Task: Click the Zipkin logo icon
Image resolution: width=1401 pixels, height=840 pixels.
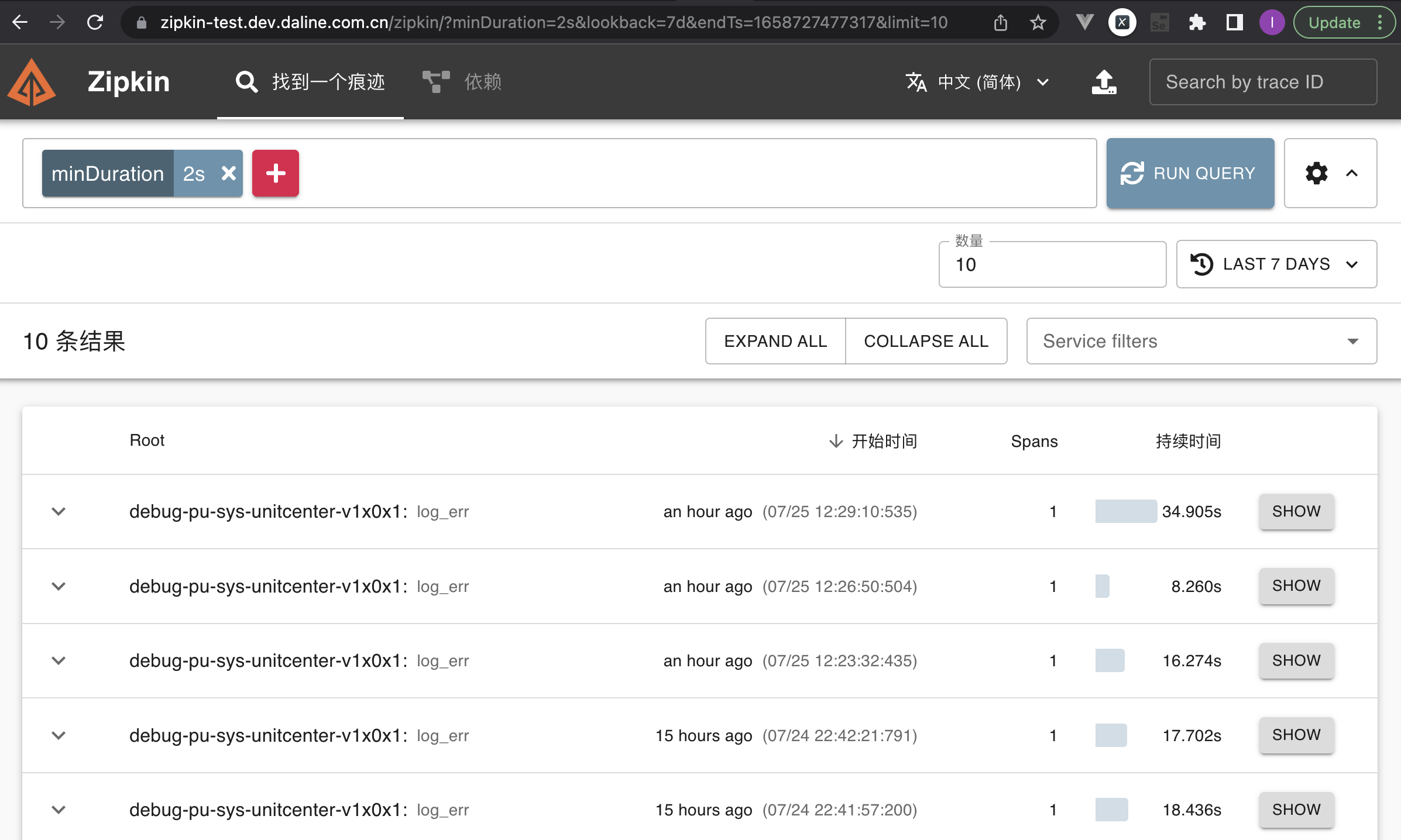Action: [32, 82]
